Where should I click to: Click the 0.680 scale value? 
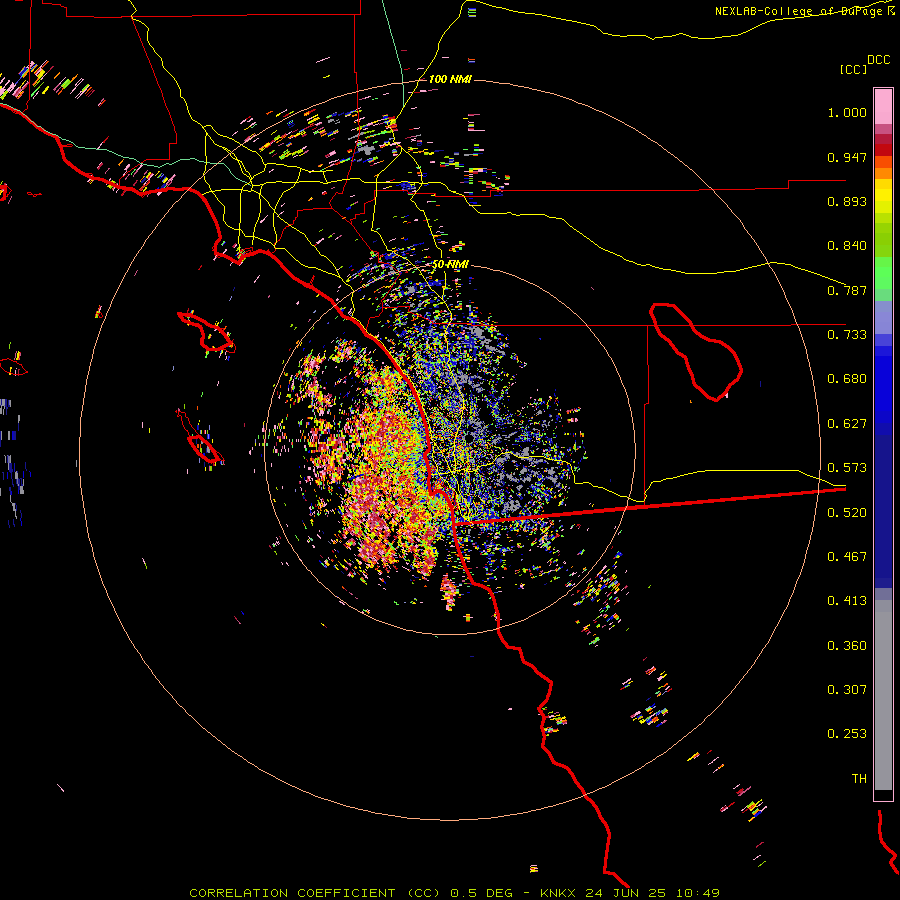pos(847,379)
